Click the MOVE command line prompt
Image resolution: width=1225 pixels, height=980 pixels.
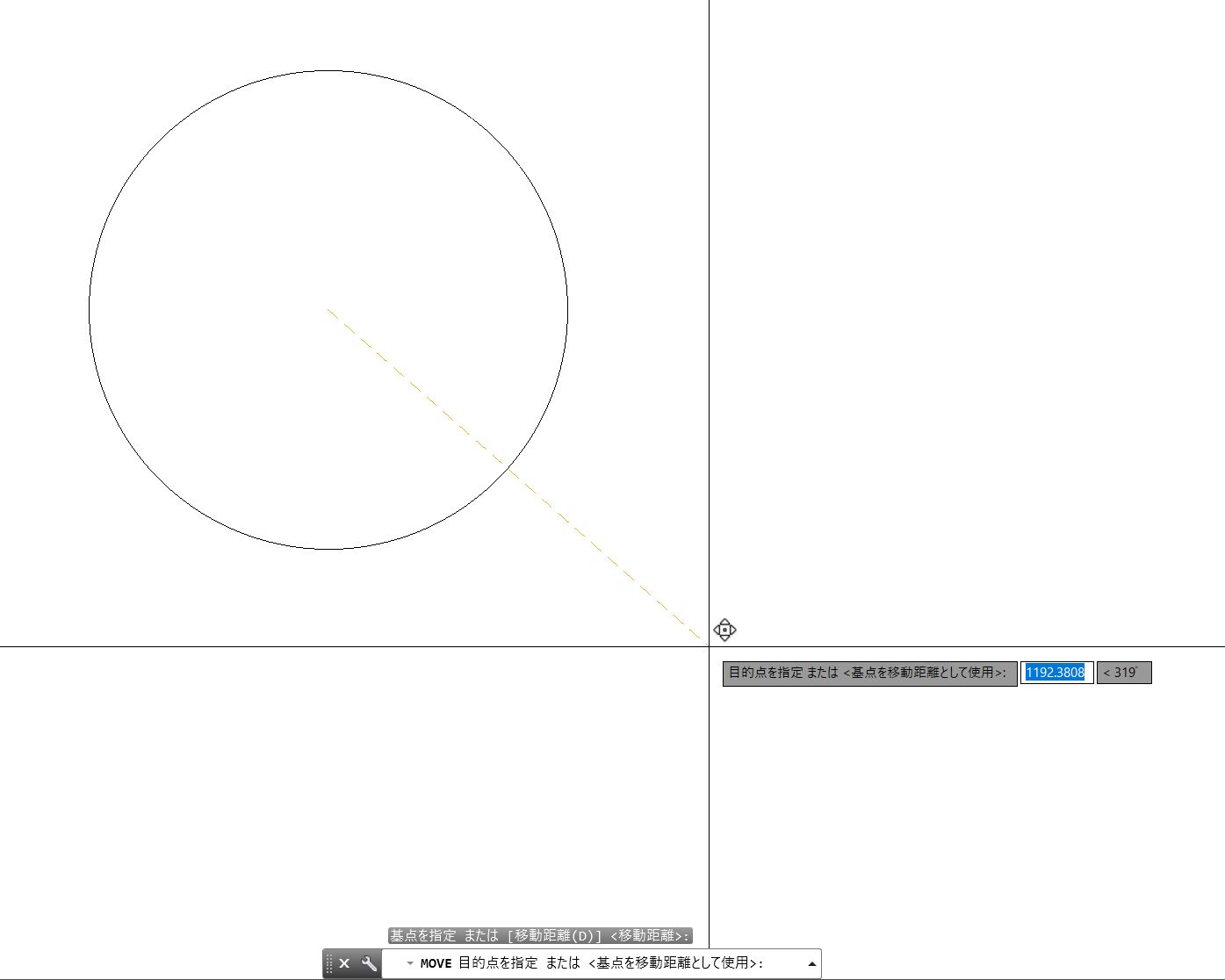[592, 963]
